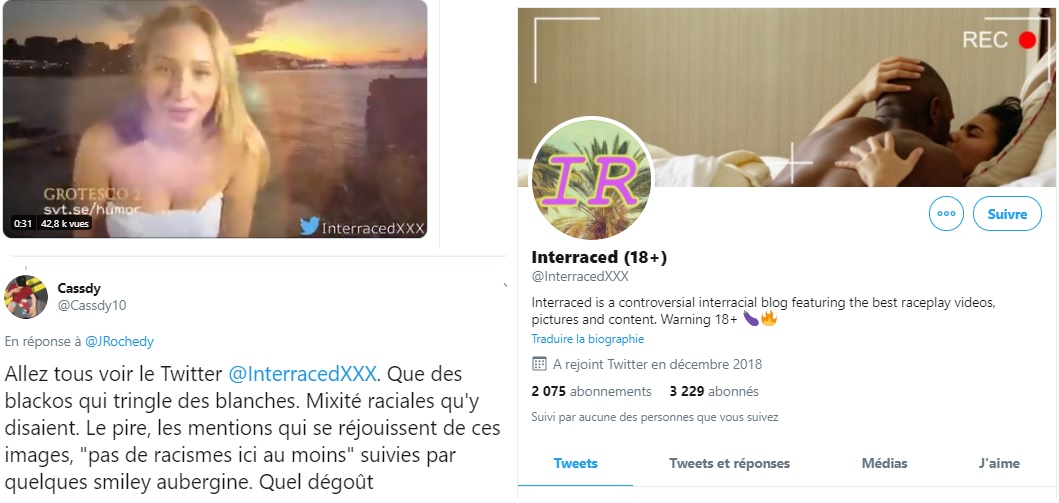Open the 2 075 abonnements following list
The image size is (1059, 503).
(592, 392)
